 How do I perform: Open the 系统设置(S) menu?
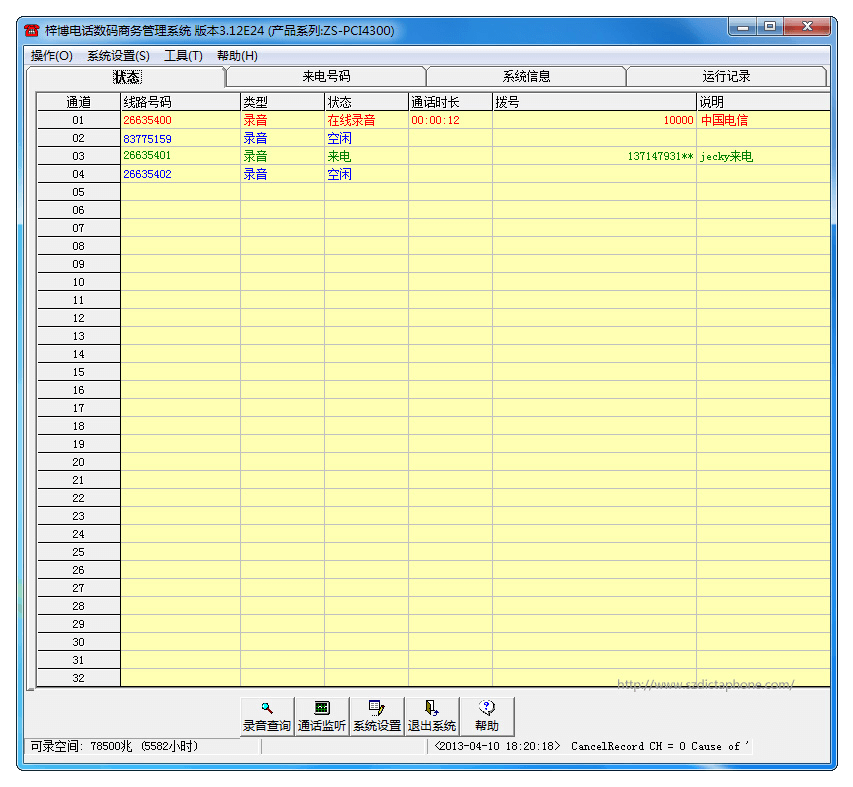118,56
